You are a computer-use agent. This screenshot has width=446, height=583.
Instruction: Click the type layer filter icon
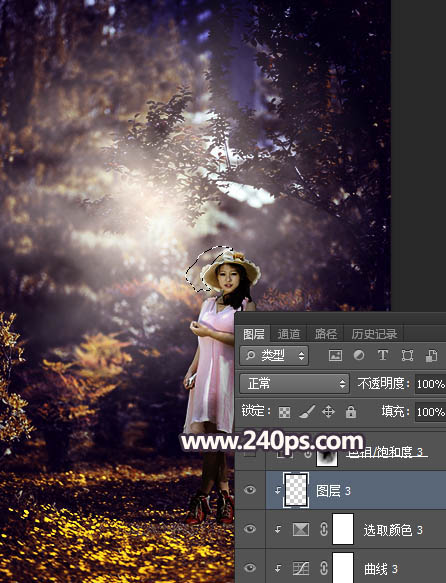[383, 355]
